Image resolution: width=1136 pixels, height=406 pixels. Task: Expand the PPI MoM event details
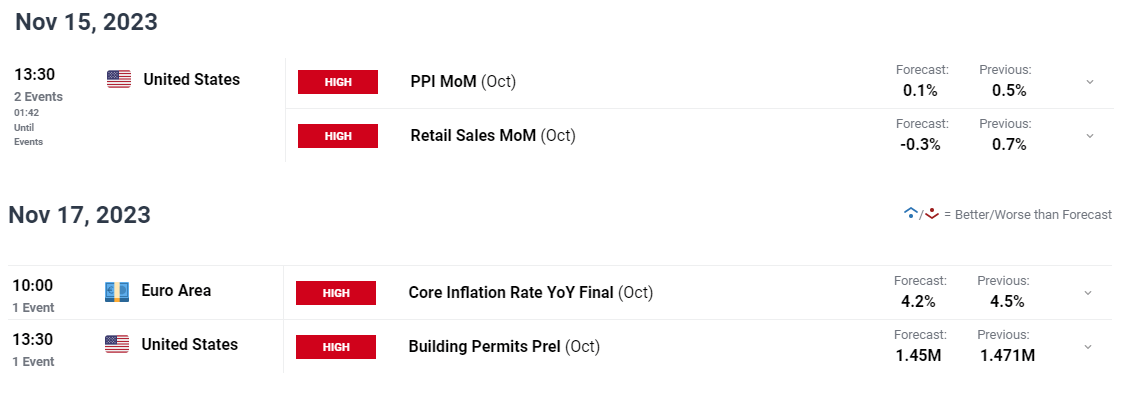(1090, 82)
